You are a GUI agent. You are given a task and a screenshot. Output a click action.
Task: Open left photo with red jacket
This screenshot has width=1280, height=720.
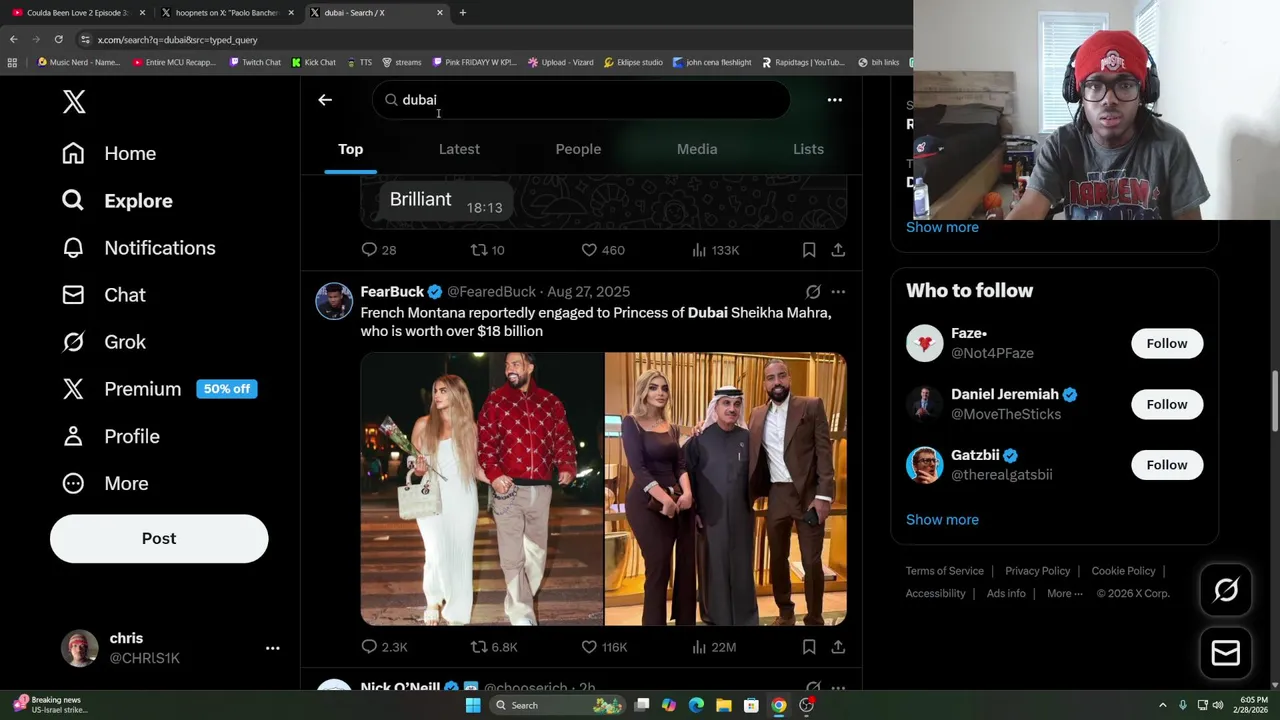coord(482,489)
